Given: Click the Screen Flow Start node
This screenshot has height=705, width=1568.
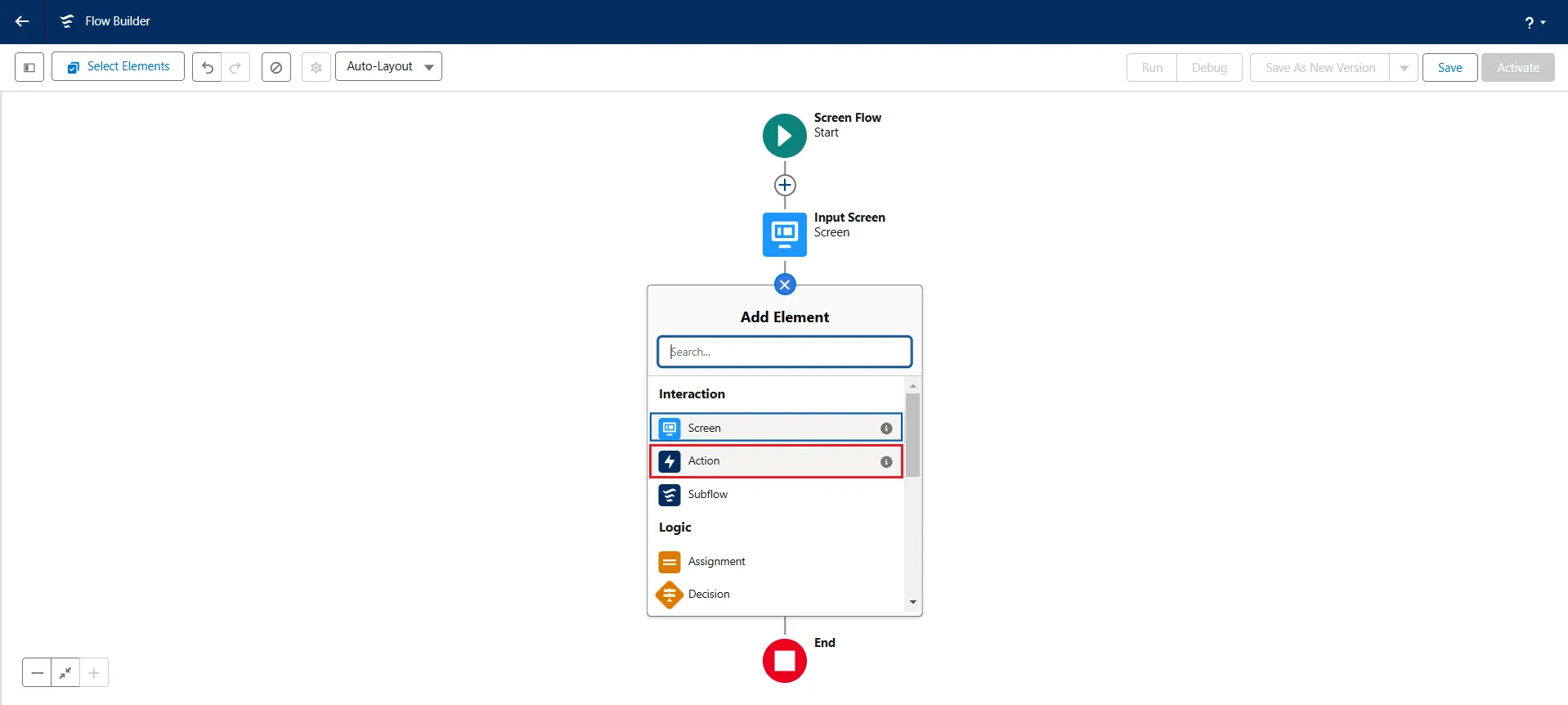Looking at the screenshot, I should [784, 136].
